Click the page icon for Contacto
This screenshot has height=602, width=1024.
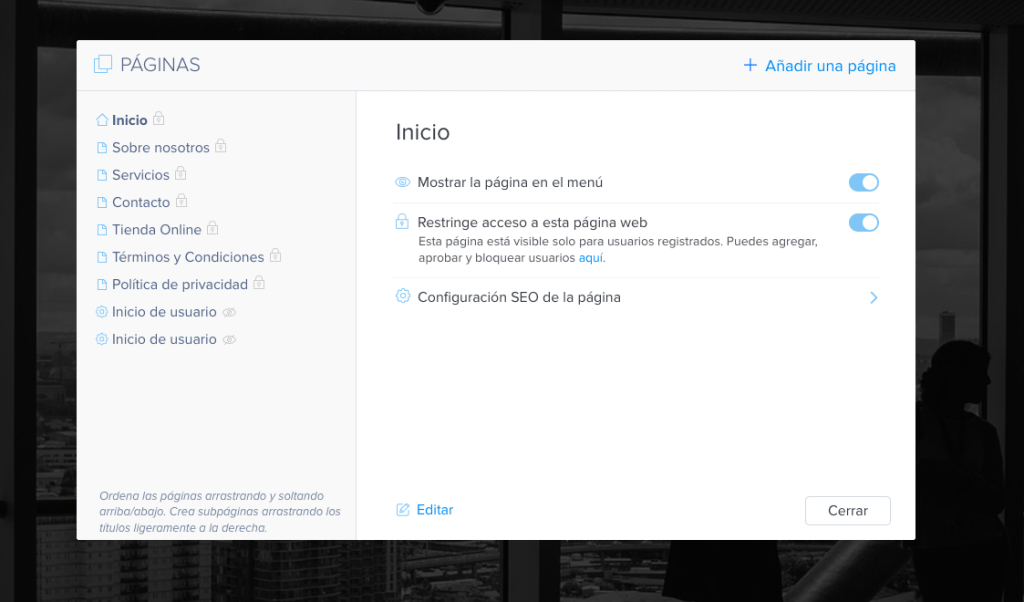(102, 202)
